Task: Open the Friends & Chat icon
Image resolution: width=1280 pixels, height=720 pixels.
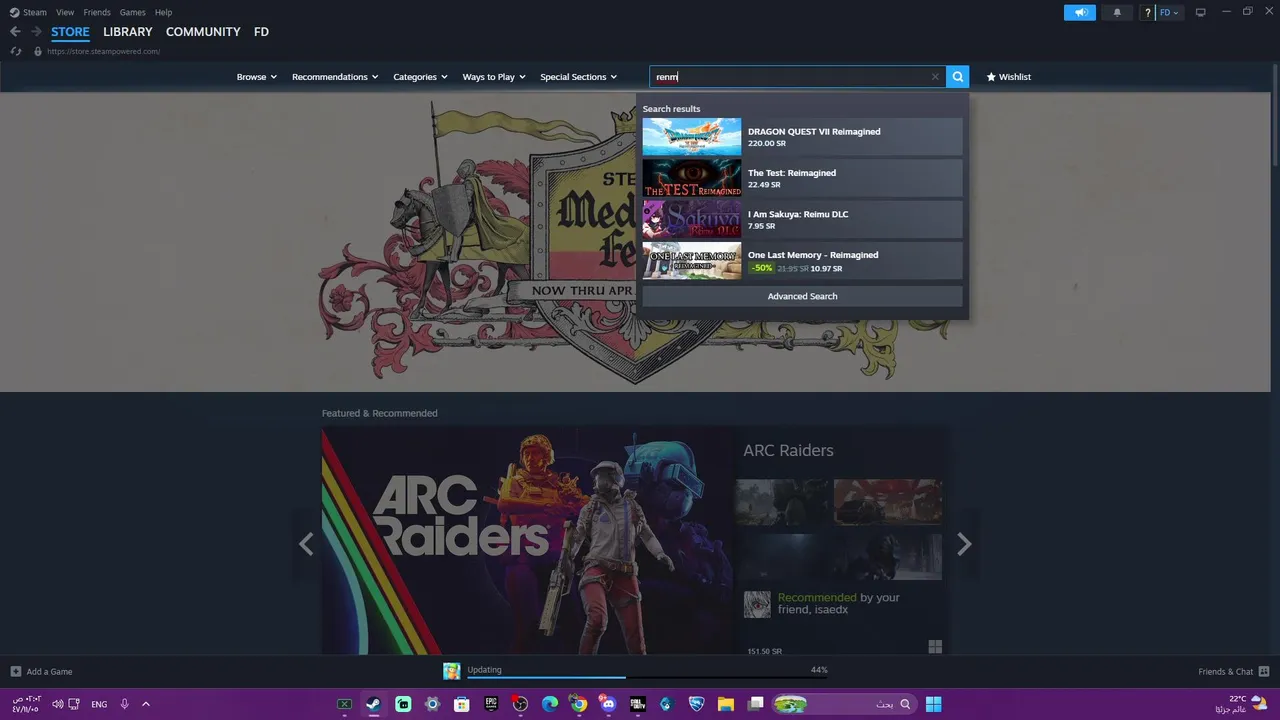Action: click(x=1264, y=671)
